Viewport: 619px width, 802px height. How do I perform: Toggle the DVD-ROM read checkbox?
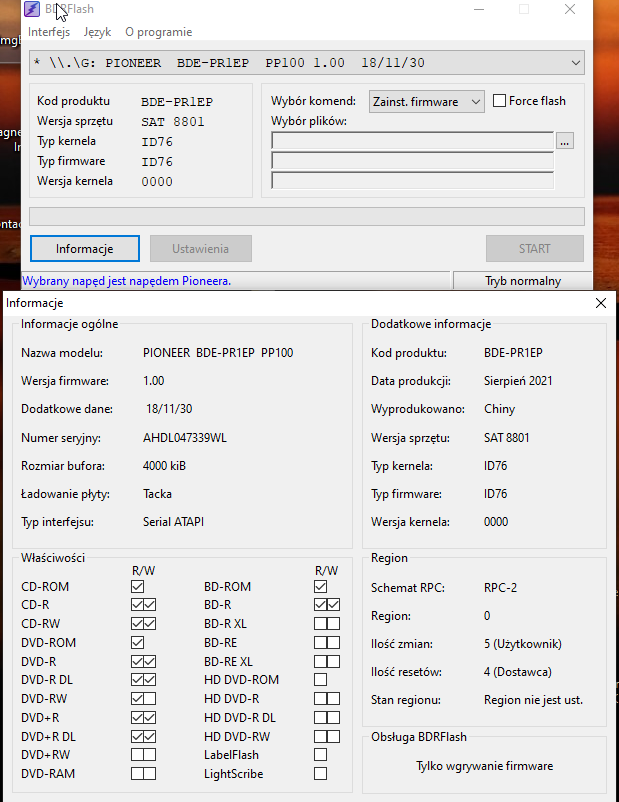point(138,642)
